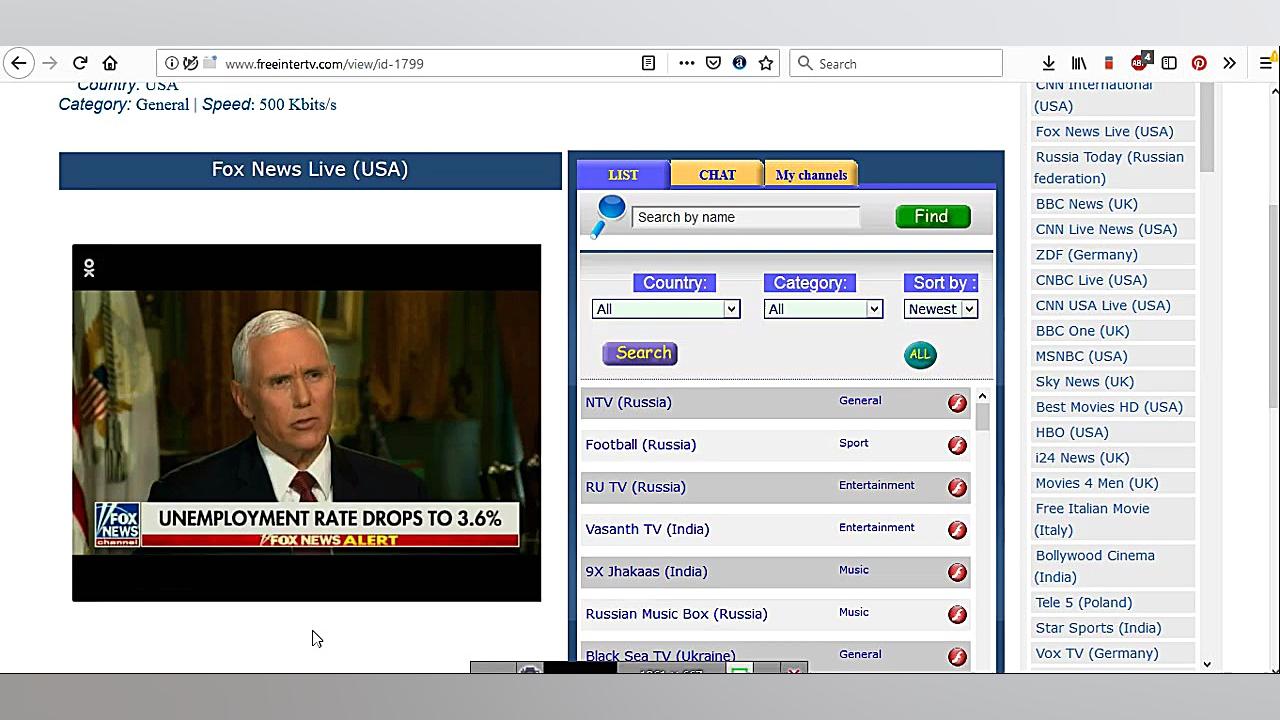Screen dimensions: 1280x720
Task: Open i24 News (UK) sidebar link
Action: coord(1082,458)
